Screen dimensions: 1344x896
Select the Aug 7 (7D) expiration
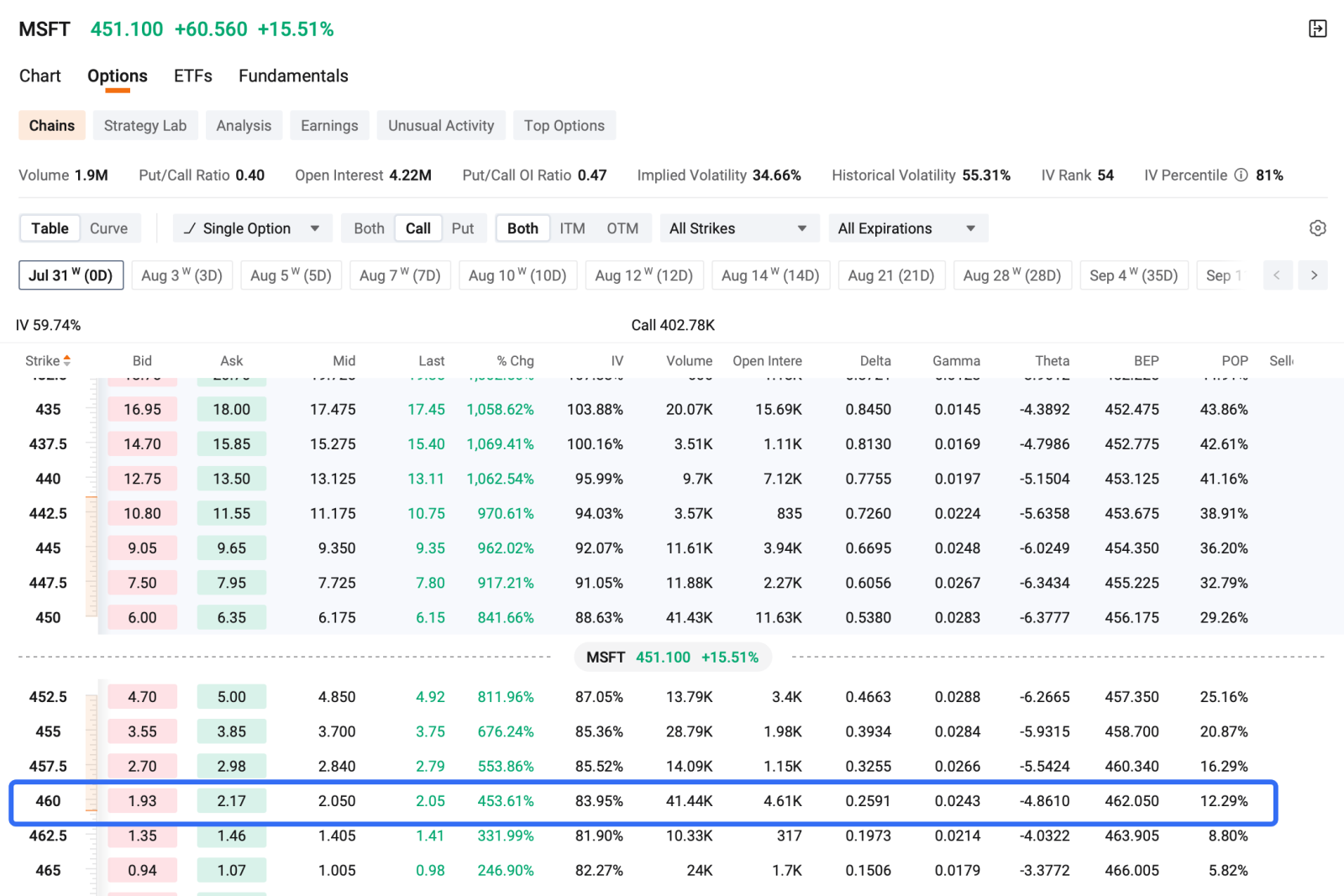[400, 275]
